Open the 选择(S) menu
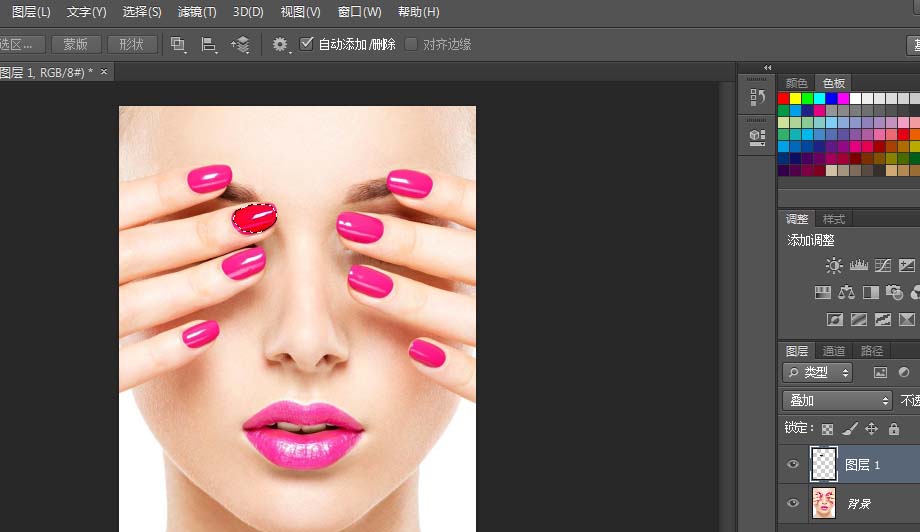 pos(141,12)
